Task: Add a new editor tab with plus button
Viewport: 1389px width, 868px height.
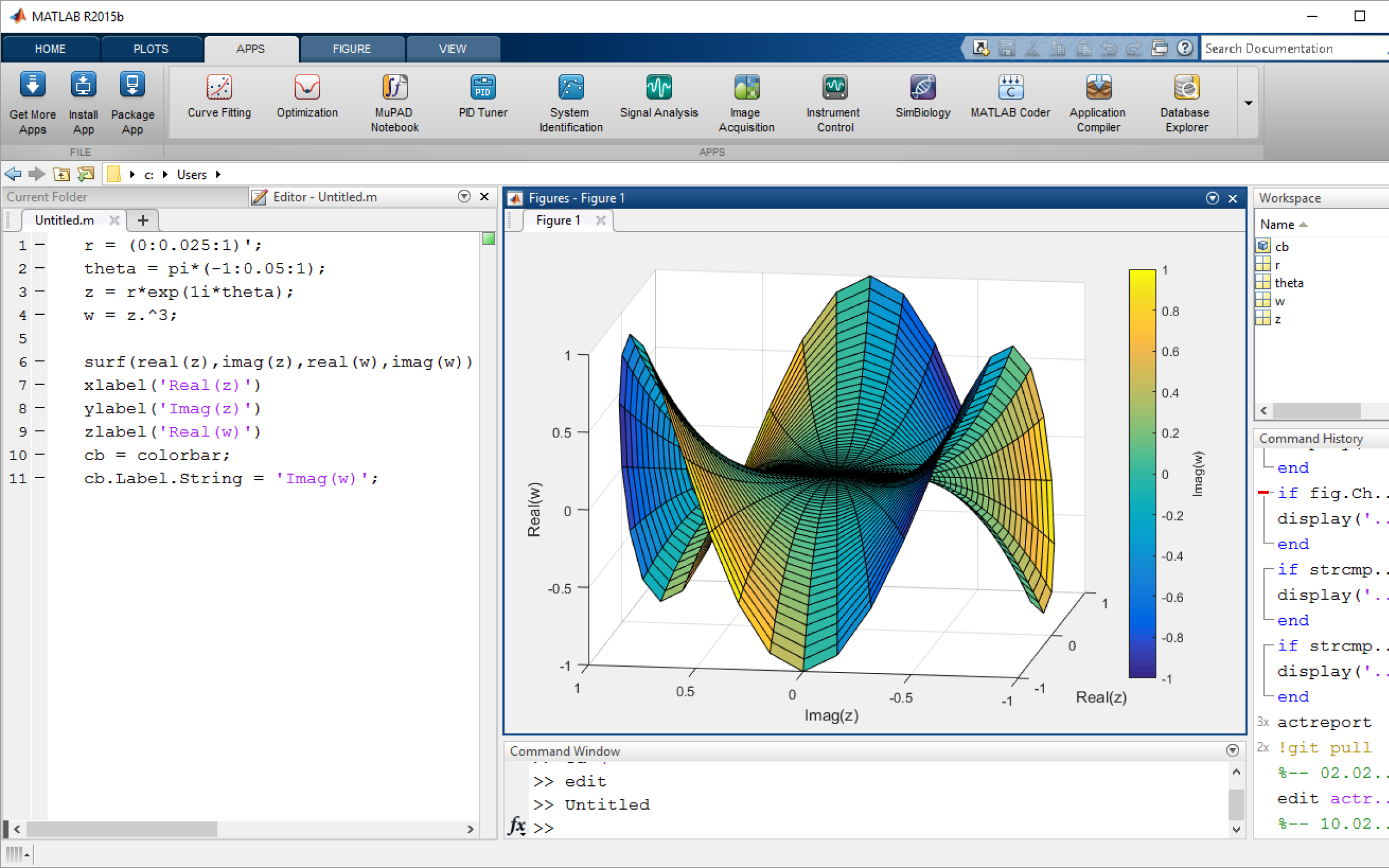Action: click(x=143, y=220)
